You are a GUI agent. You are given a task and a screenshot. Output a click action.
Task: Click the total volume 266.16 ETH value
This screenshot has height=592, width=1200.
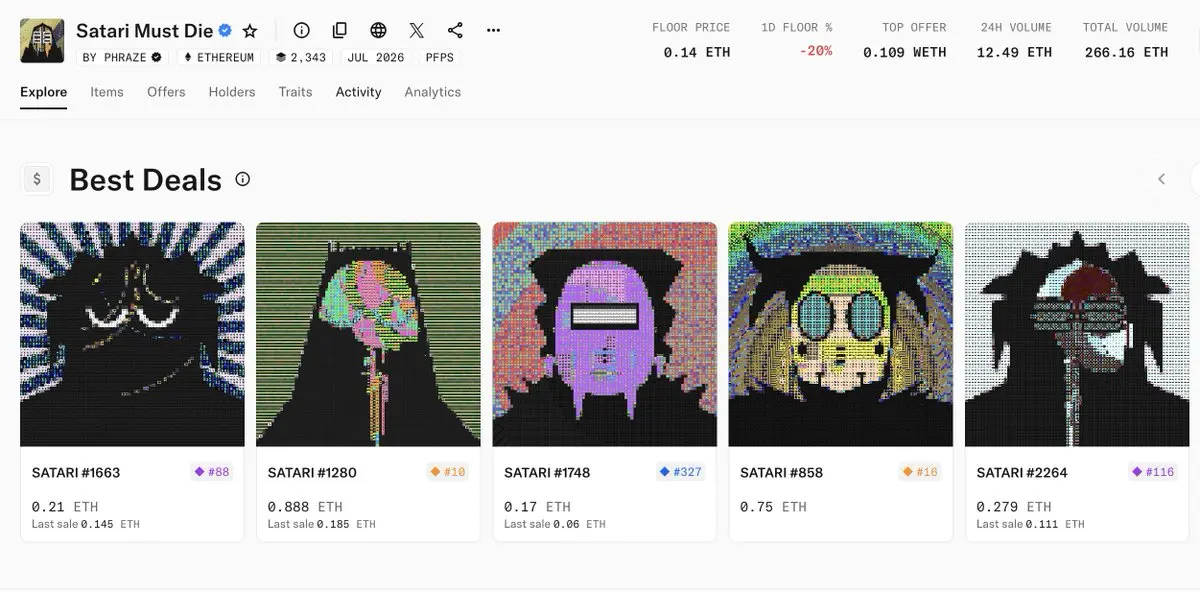point(1126,52)
